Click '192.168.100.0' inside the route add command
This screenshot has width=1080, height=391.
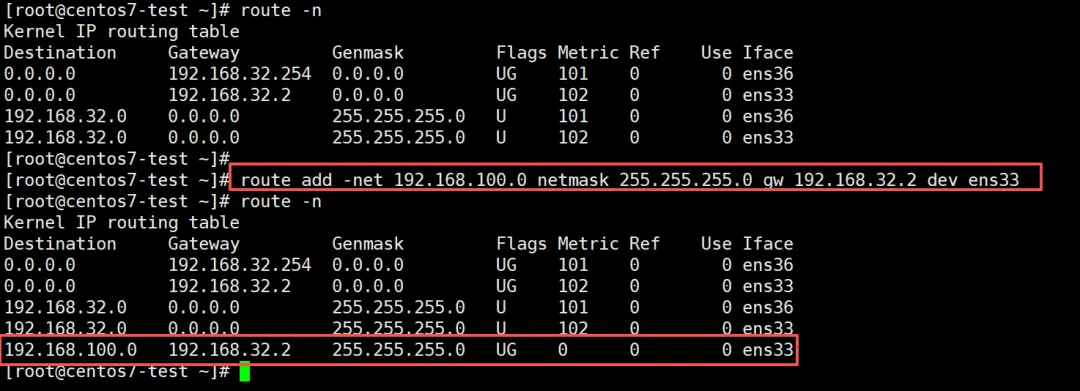(461, 181)
